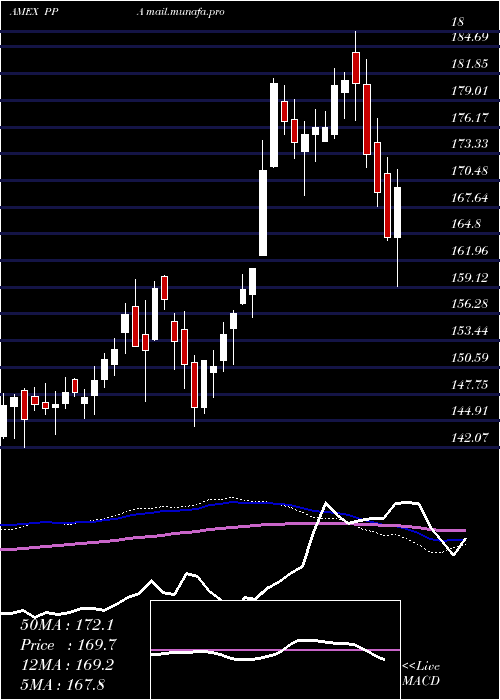Click the 5MA : 167.8 readout

point(63,684)
